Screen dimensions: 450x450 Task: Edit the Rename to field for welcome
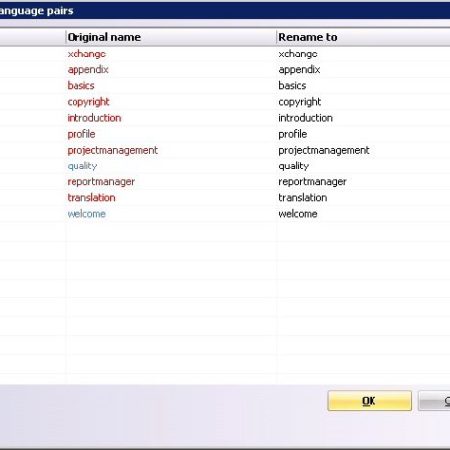tap(363, 214)
